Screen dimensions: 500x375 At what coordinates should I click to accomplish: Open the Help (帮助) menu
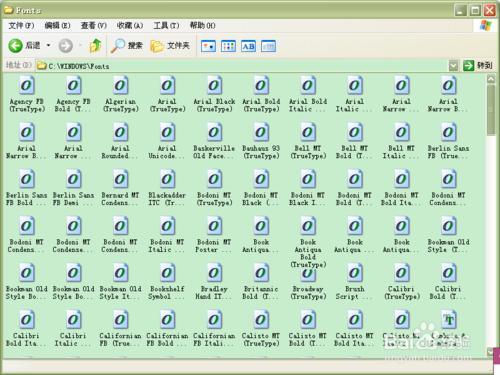click(x=202, y=25)
